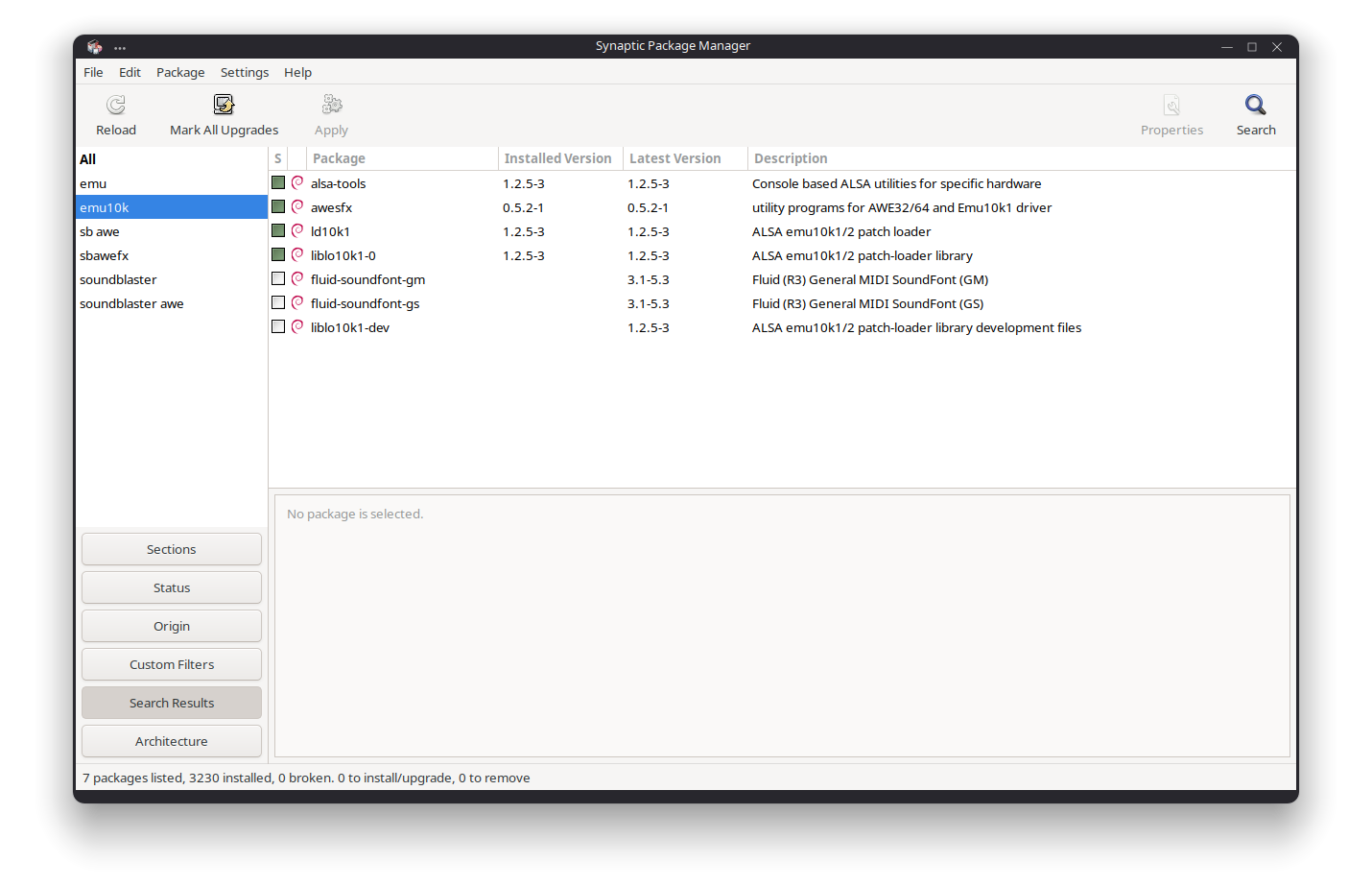Select the 'sb awe' search entry
This screenshot has height=886, width=1372.
pyautogui.click(x=172, y=231)
